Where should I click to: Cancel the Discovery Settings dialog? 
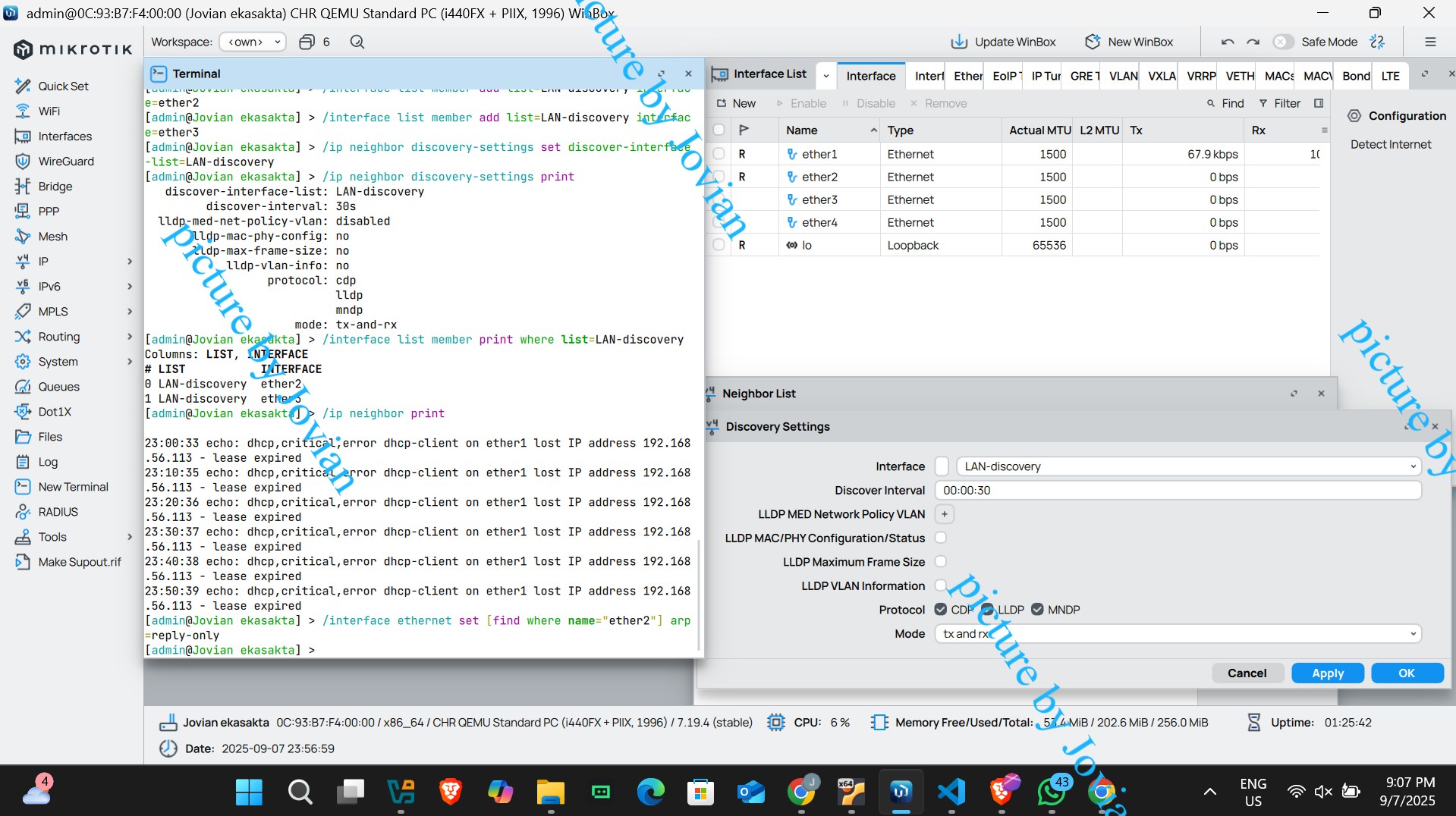coord(1247,673)
